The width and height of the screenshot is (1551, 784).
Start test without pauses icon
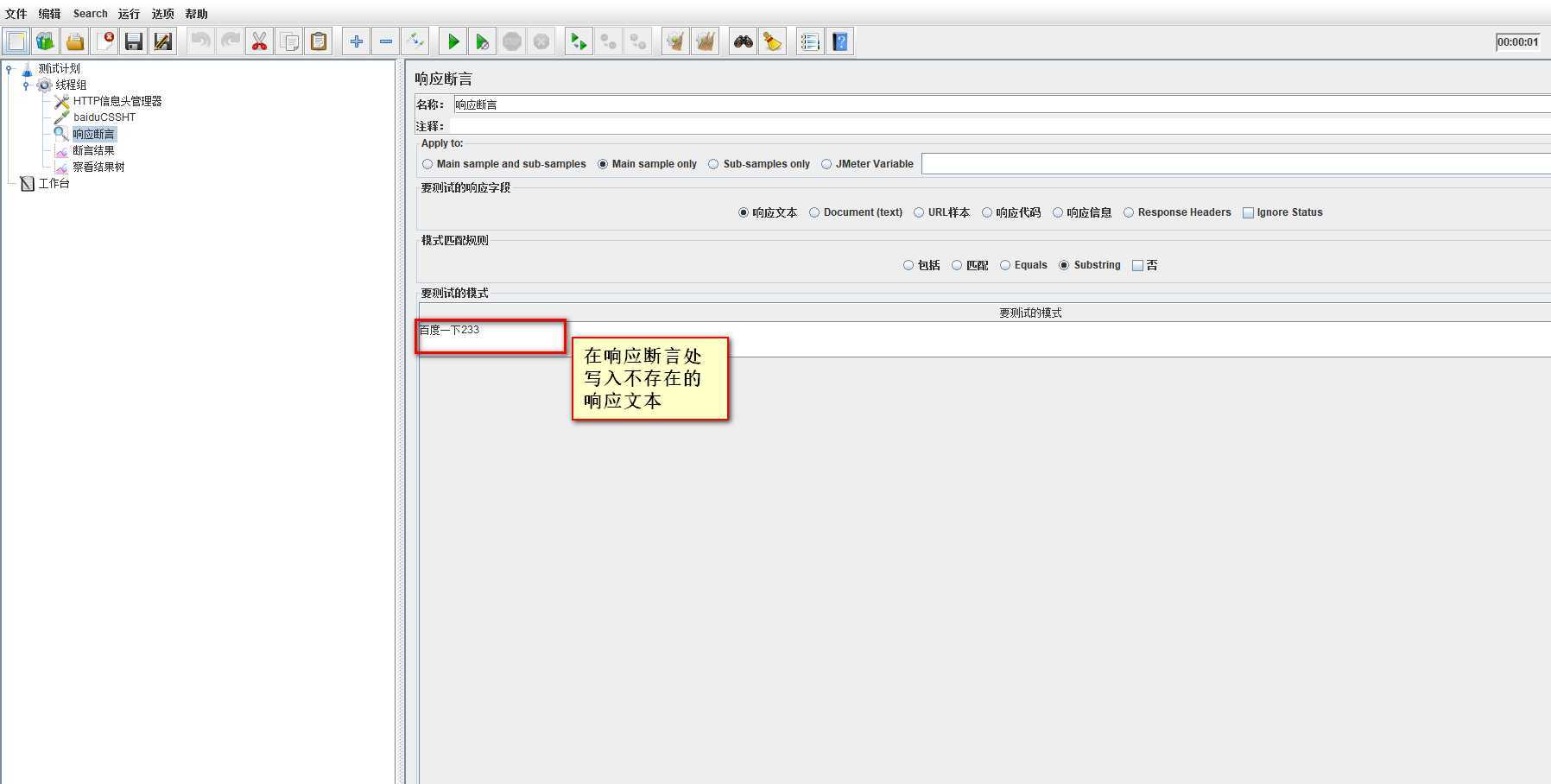point(482,41)
